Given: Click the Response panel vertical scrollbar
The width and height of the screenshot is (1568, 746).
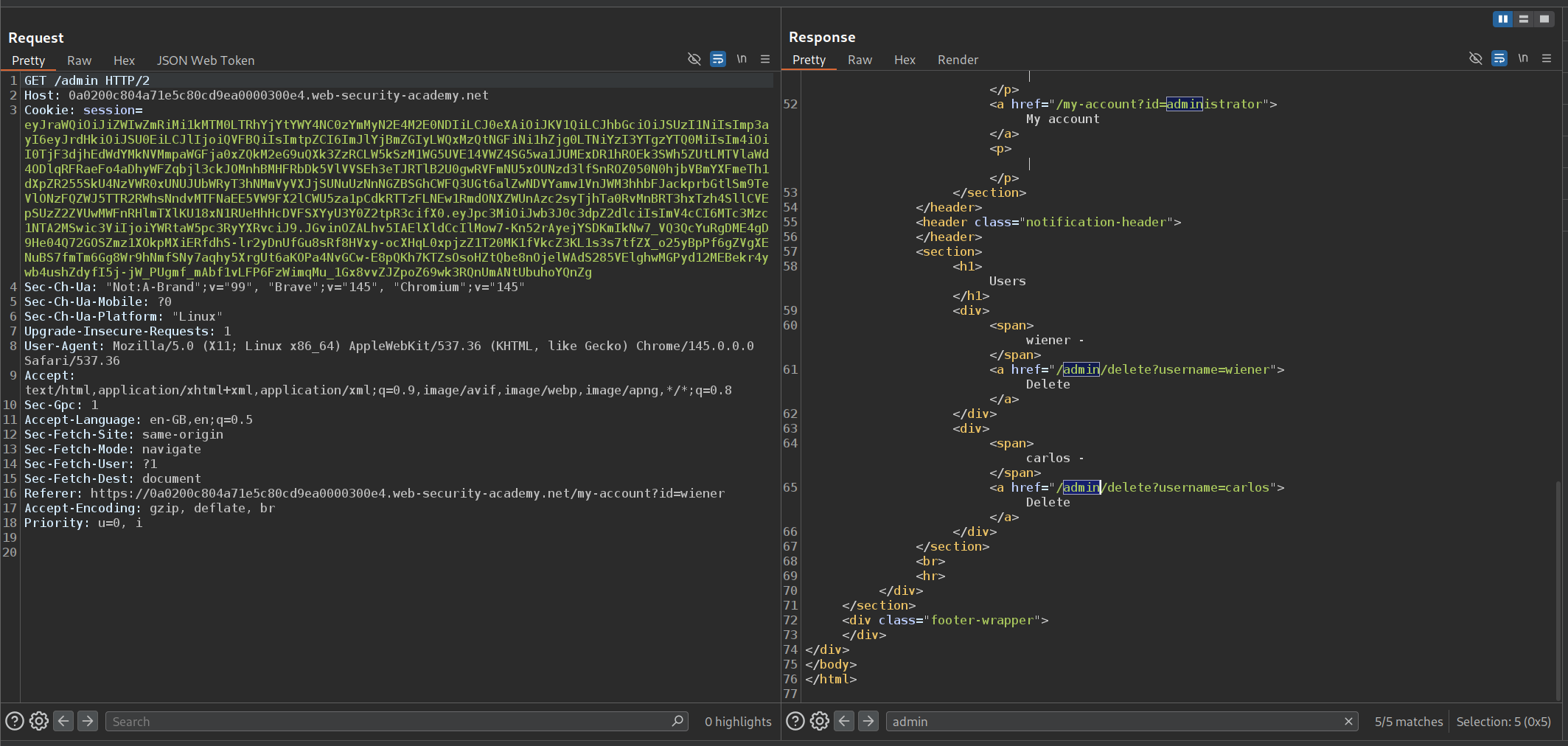Looking at the screenshot, I should 1558,590.
